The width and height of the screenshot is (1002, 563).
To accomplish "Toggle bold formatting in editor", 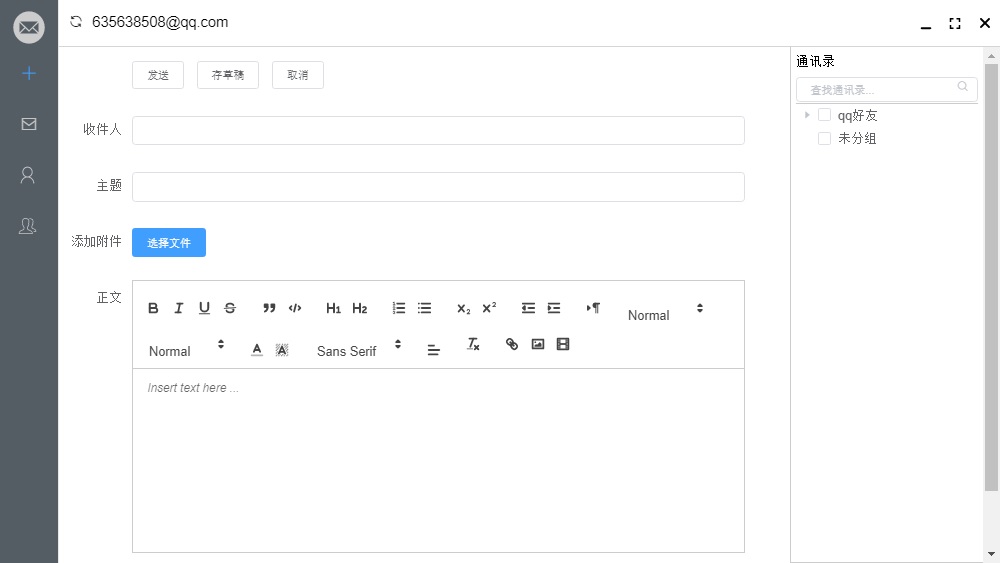I will pos(153,308).
